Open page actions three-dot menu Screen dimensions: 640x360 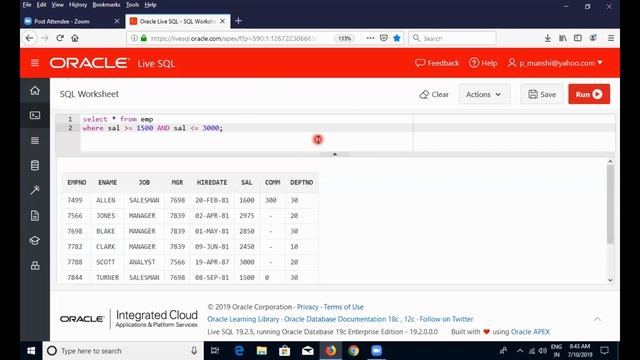pyautogui.click(x=370, y=38)
